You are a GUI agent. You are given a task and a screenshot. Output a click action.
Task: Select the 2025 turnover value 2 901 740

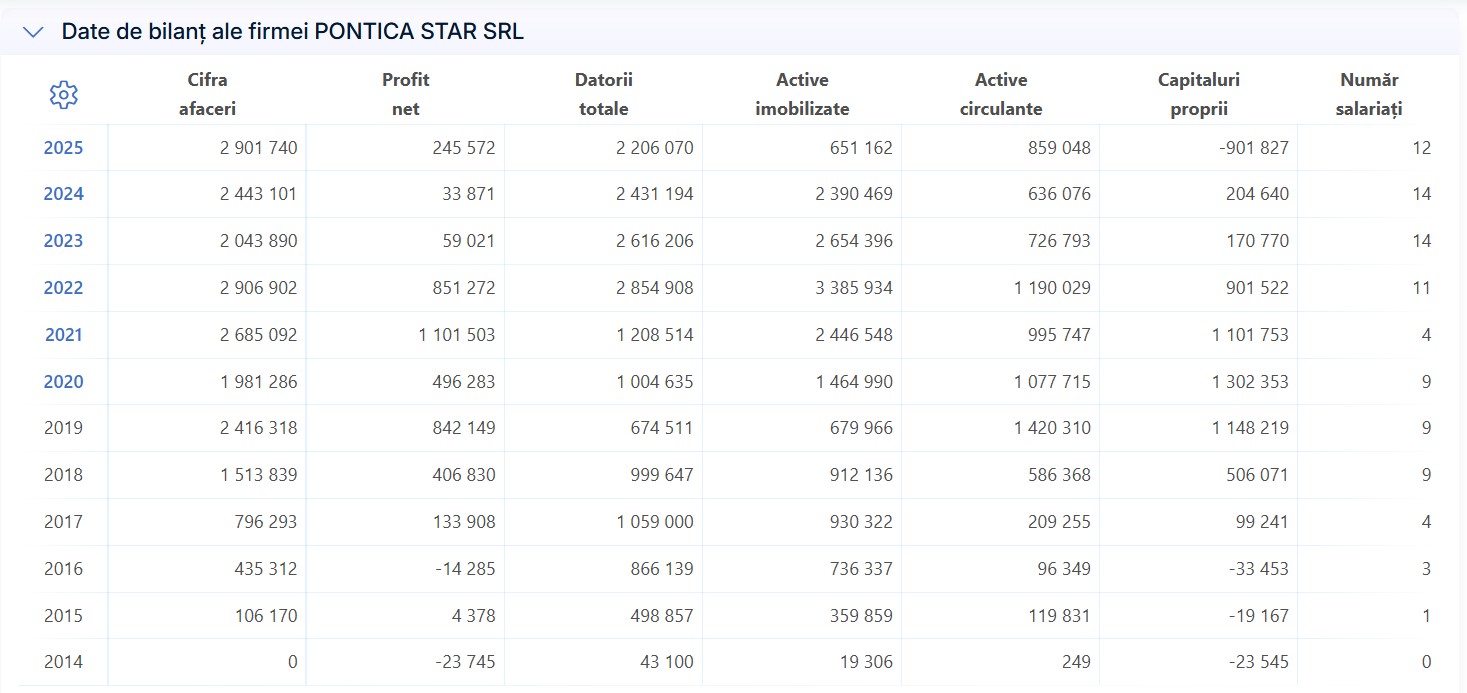pyautogui.click(x=258, y=148)
